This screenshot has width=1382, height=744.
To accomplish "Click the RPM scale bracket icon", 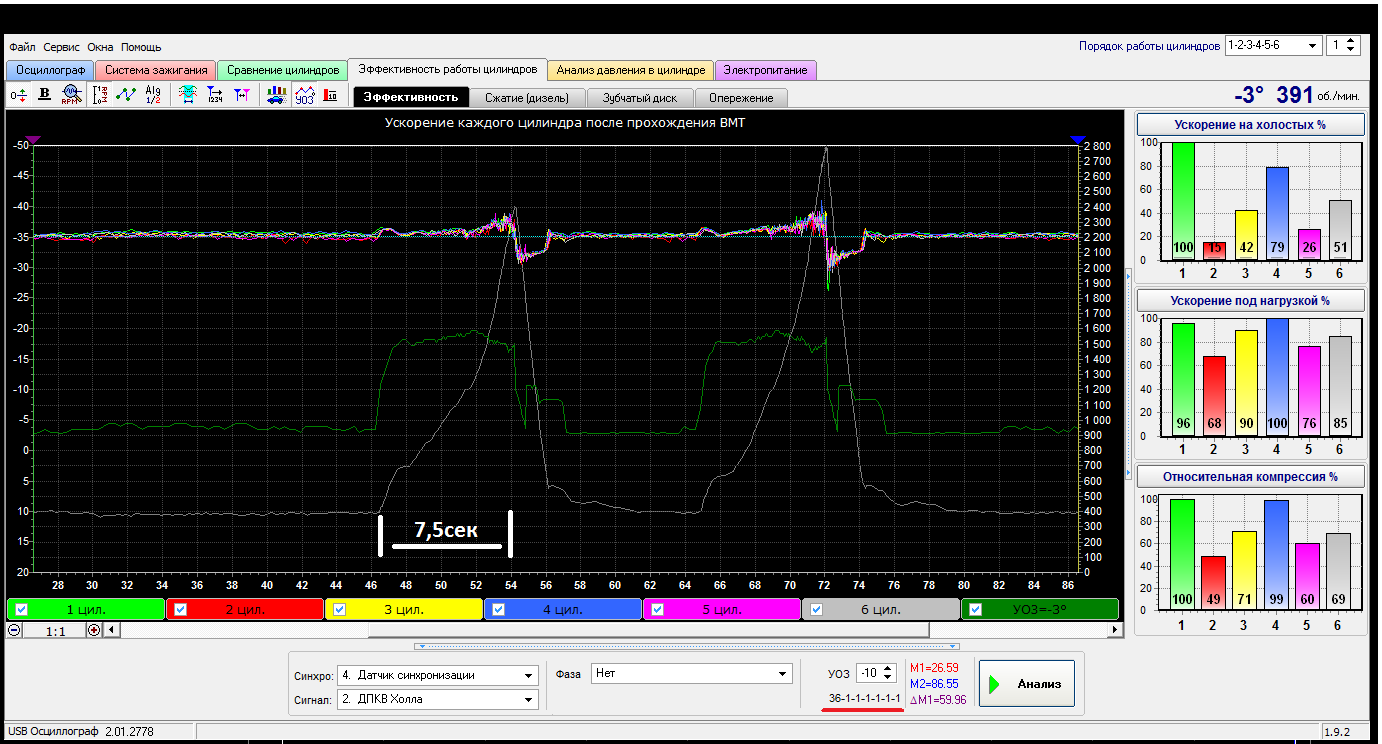I will [x=100, y=95].
